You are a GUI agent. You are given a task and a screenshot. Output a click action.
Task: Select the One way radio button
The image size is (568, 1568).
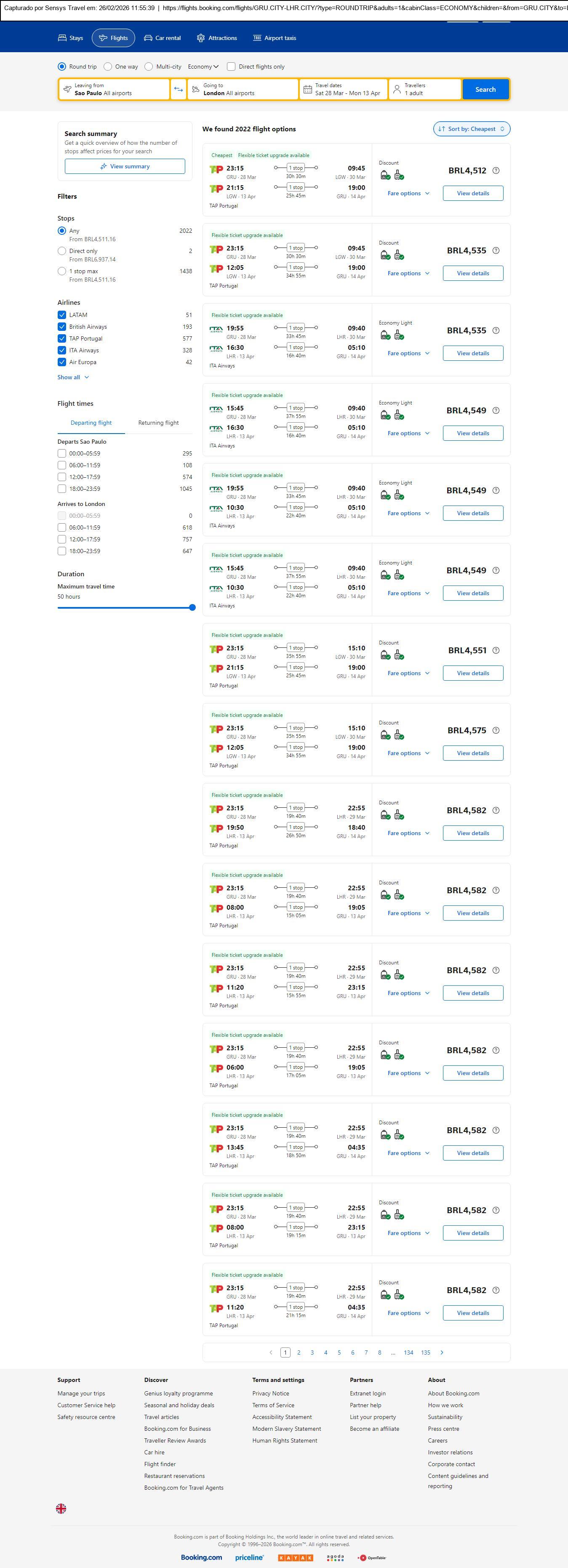pyautogui.click(x=108, y=67)
